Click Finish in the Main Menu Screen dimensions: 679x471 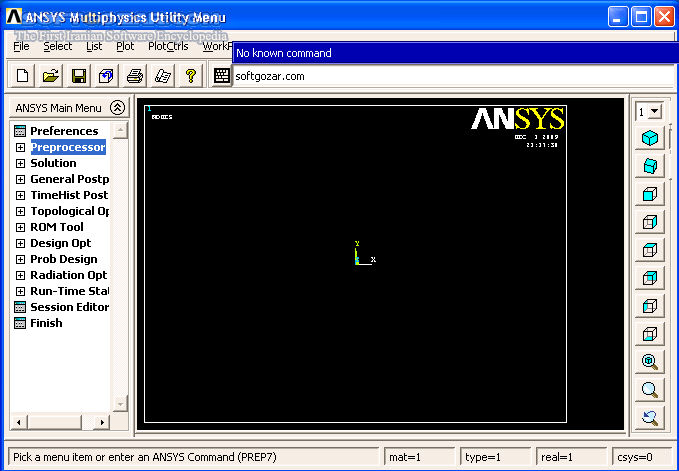pyautogui.click(x=46, y=323)
